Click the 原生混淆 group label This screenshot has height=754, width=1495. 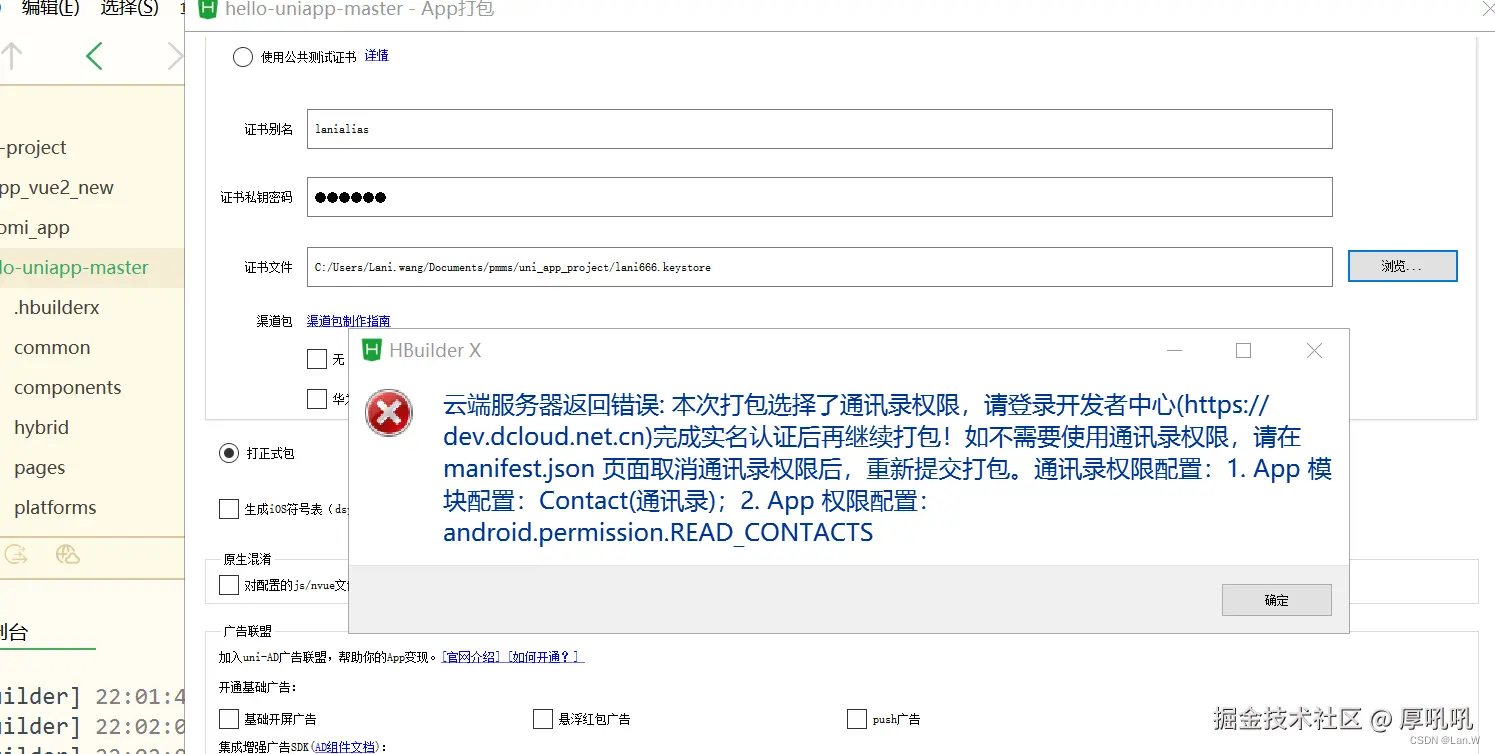click(248, 559)
